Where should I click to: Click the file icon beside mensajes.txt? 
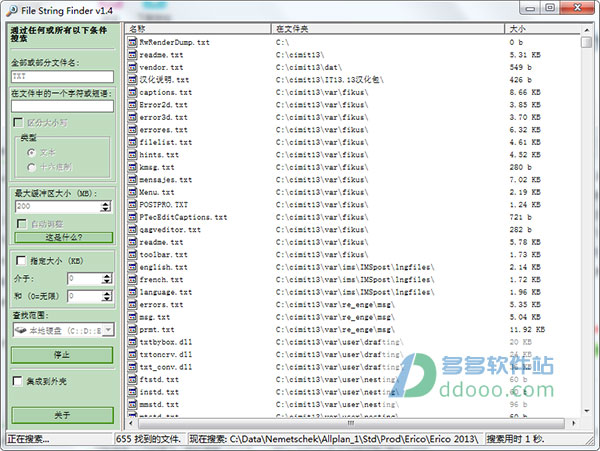[132, 179]
